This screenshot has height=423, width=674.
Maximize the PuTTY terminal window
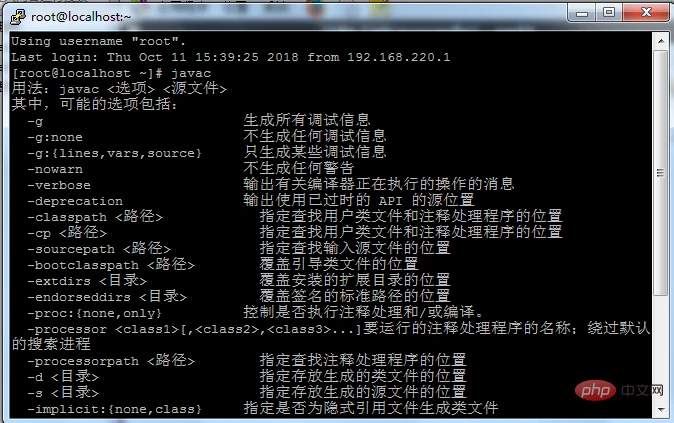coord(609,13)
